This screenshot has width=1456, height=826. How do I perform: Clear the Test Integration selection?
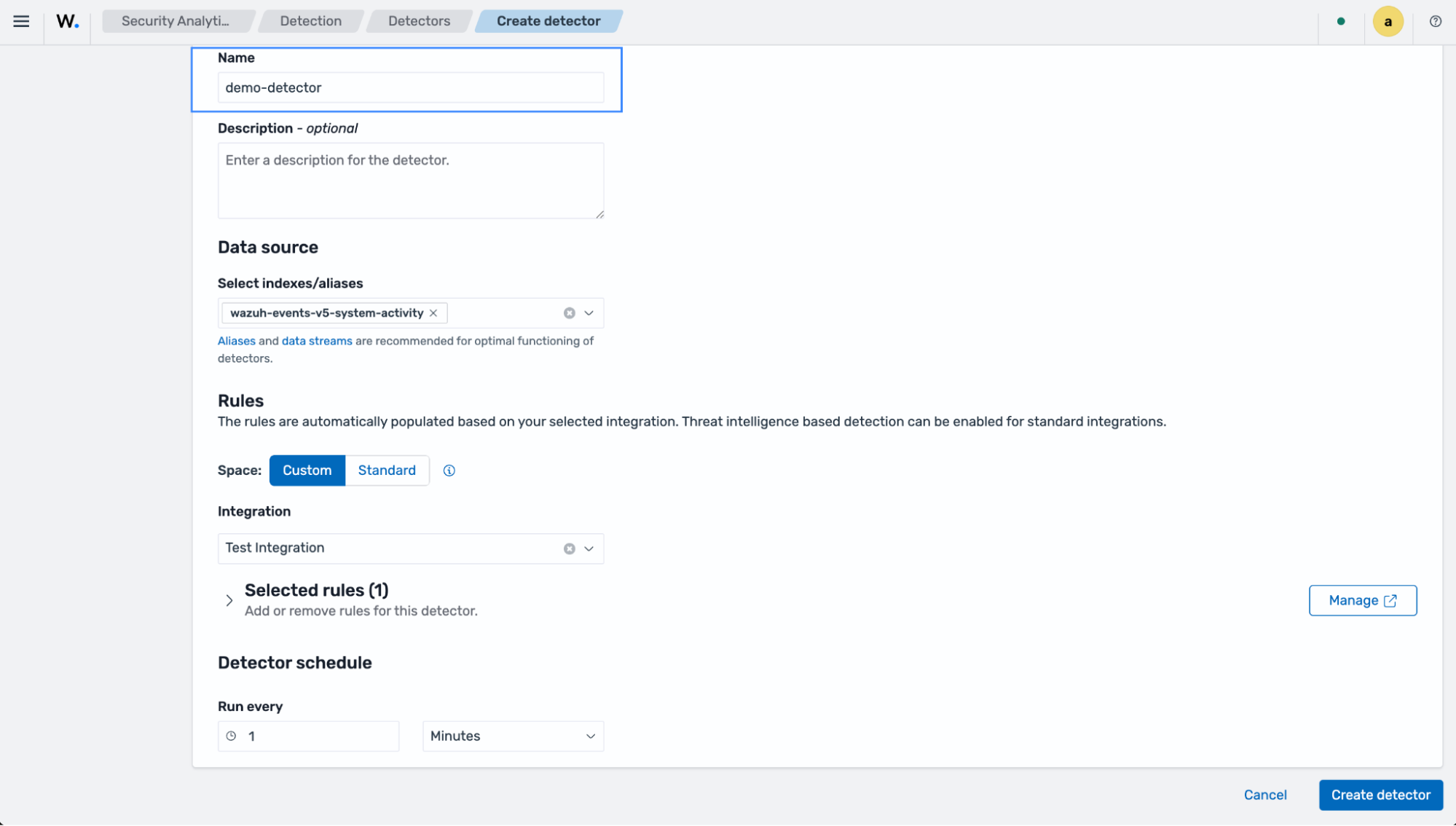(x=570, y=548)
